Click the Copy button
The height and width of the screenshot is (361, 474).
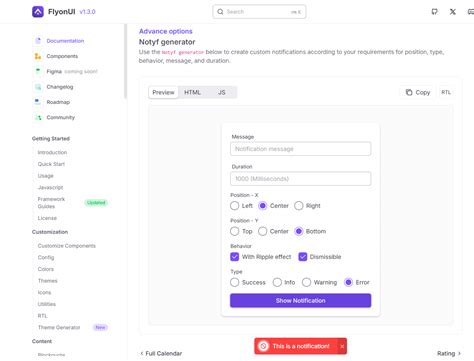pos(418,92)
